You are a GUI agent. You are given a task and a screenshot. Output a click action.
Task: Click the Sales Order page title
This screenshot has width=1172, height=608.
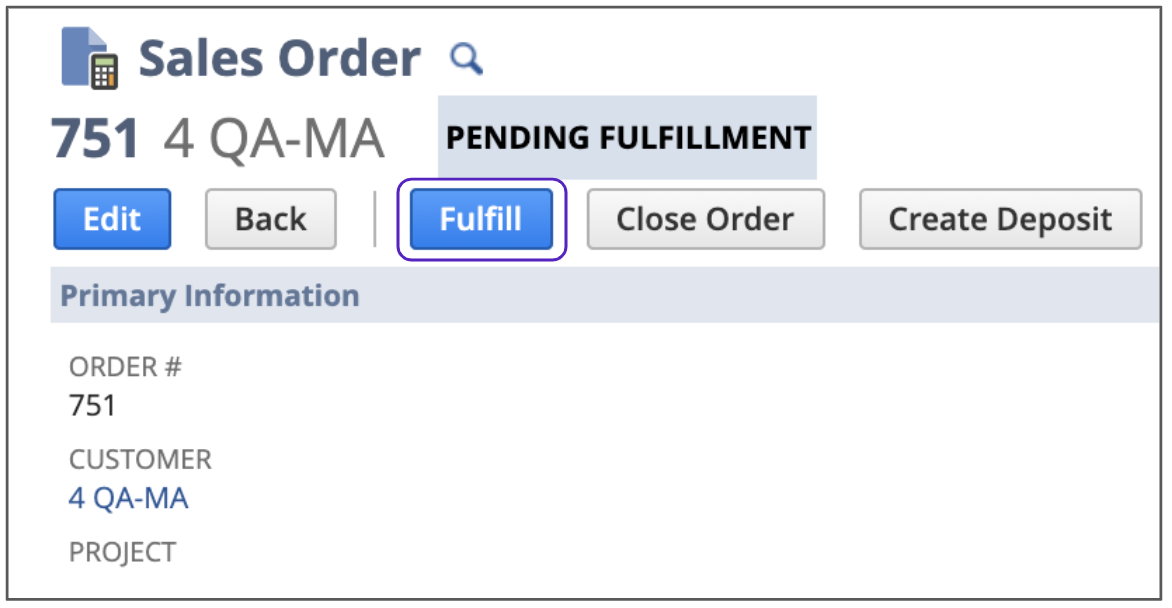click(x=279, y=58)
